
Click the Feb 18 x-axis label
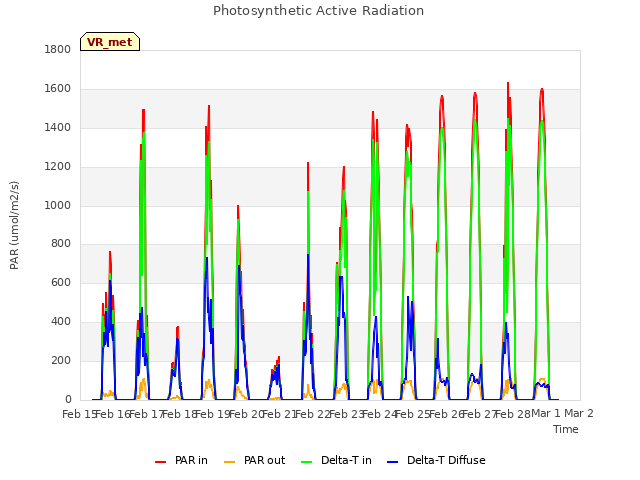(x=180, y=414)
